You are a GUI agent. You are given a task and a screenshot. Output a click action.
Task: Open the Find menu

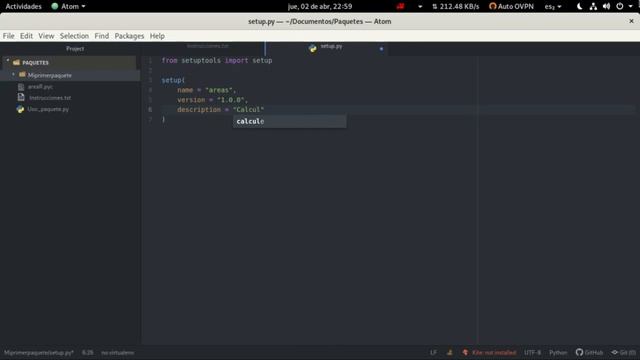pyautogui.click(x=102, y=36)
